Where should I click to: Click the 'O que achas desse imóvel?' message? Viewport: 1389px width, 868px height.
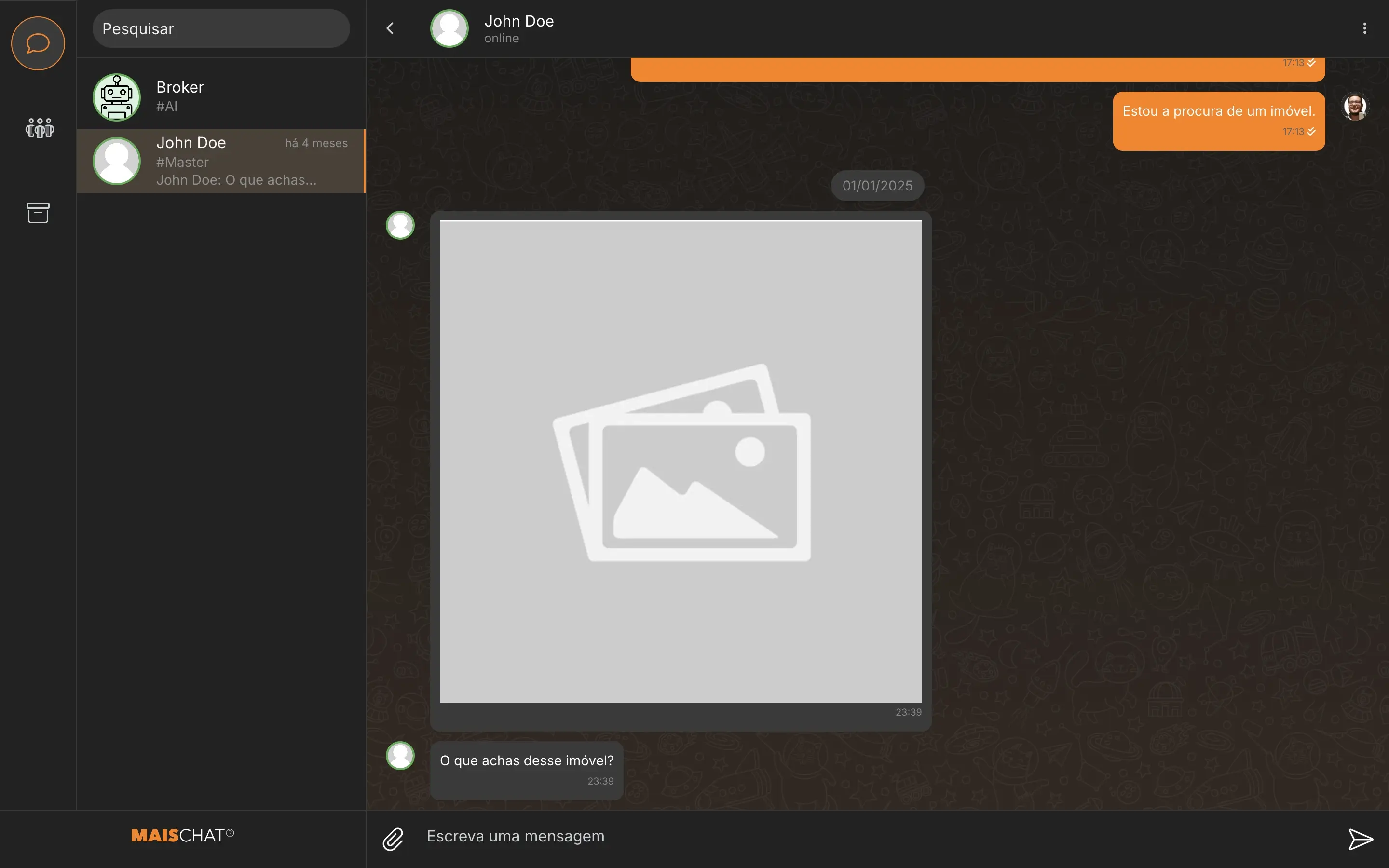click(526, 760)
